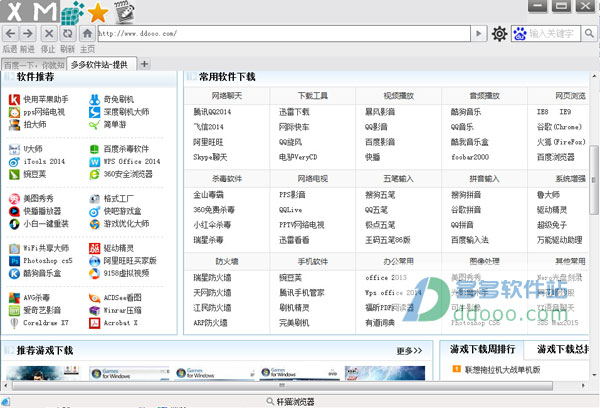Open the 瑞星防火墙 link
Screen dimensions: 600x408
212,277
